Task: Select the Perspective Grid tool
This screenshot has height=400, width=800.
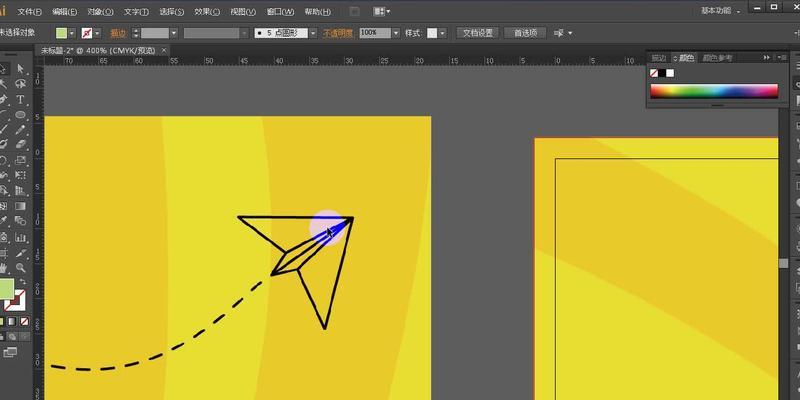Action: pyautogui.click(x=20, y=191)
